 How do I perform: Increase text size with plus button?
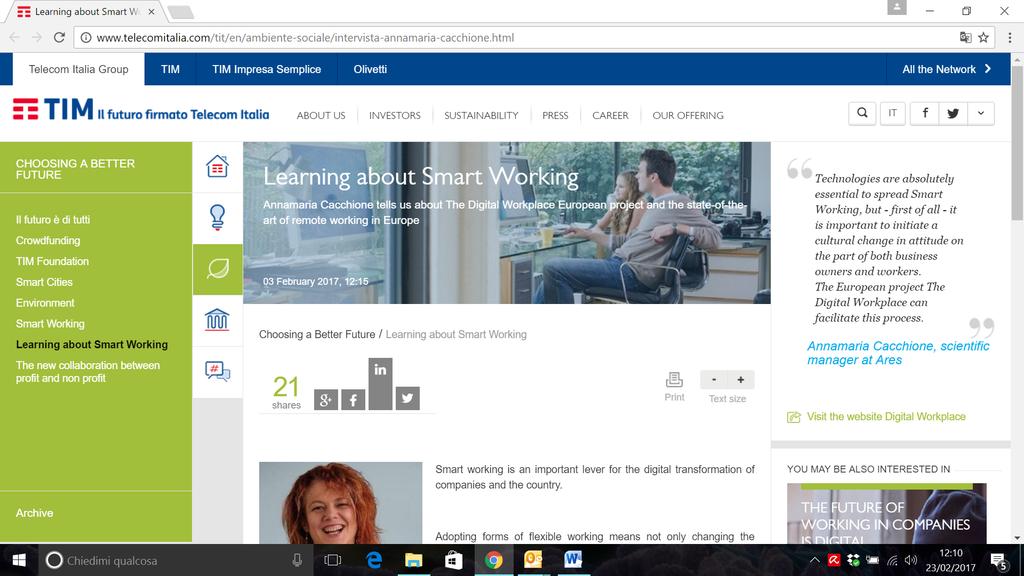[x=741, y=379]
